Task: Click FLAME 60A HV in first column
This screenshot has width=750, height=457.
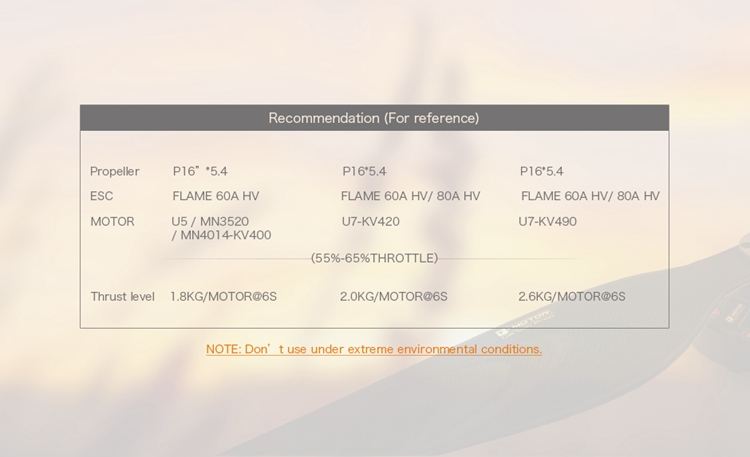Action: click(215, 196)
